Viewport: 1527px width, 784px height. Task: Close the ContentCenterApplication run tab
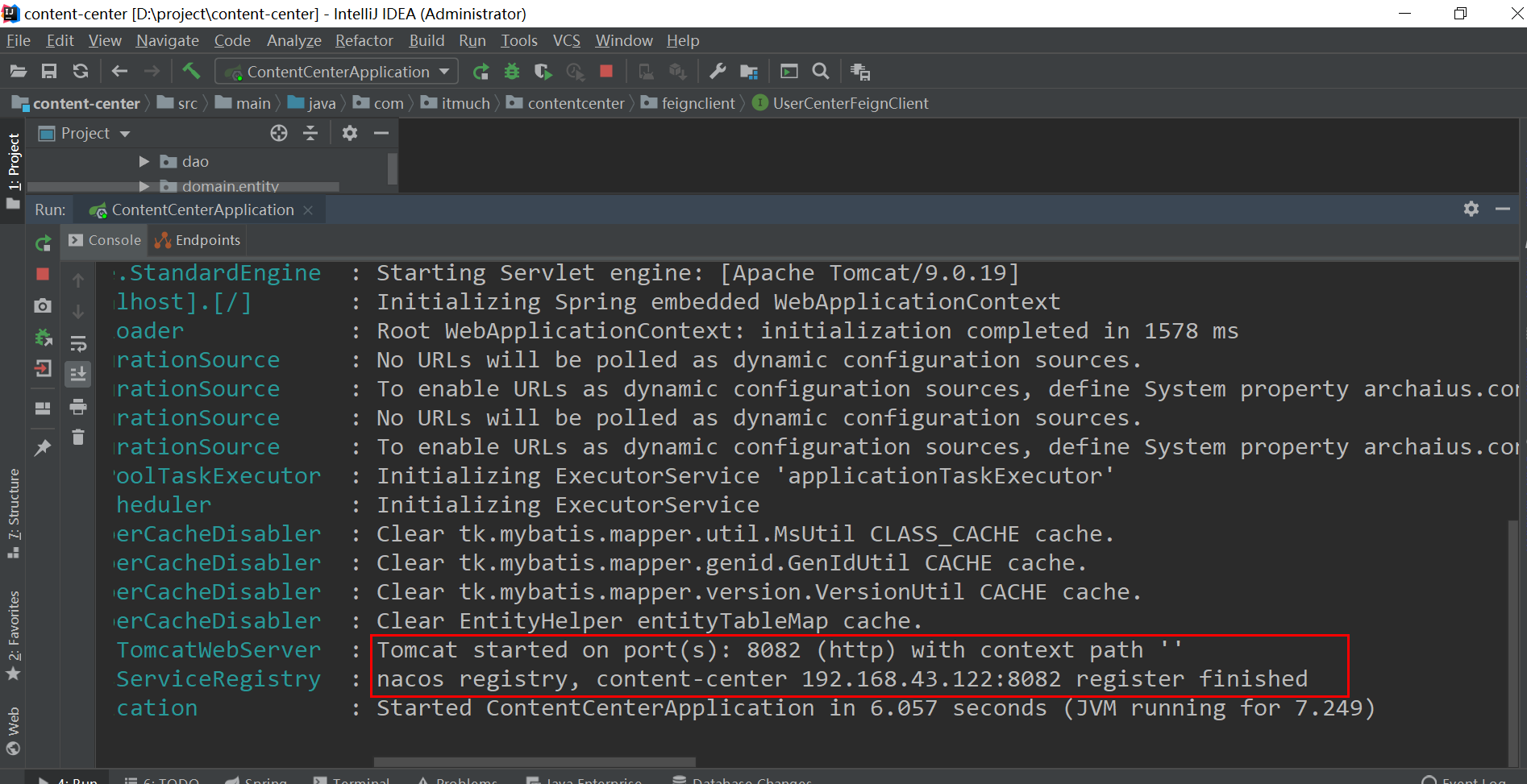click(308, 210)
